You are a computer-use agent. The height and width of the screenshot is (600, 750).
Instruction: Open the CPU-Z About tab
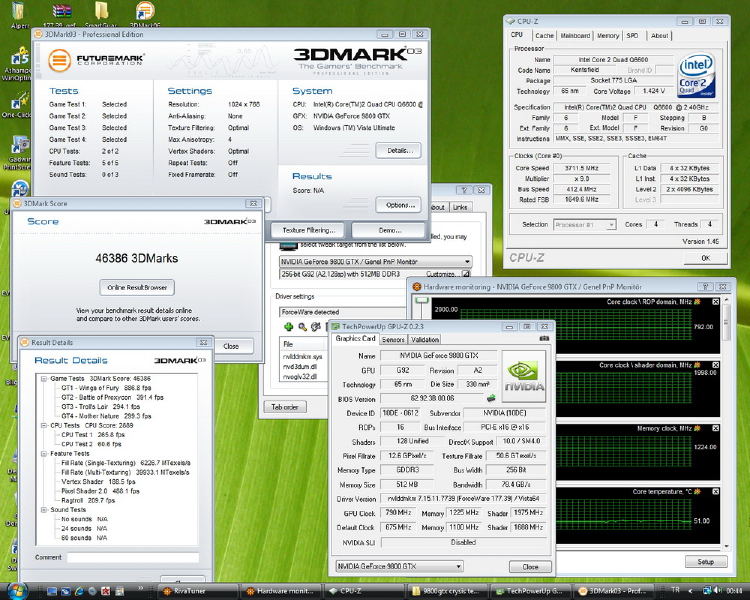(x=660, y=36)
